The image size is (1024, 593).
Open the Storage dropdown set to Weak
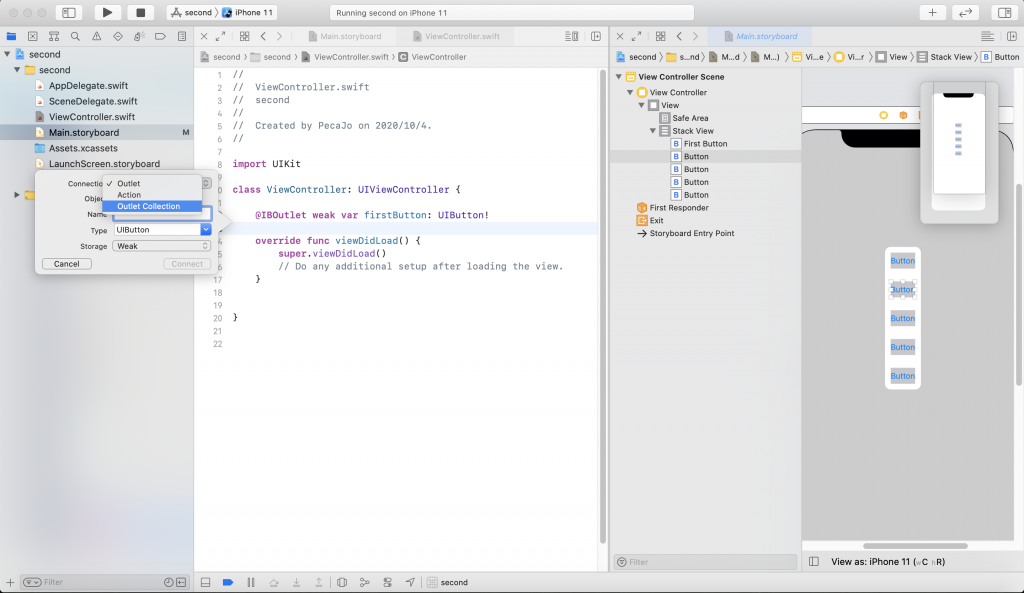pyautogui.click(x=162, y=246)
